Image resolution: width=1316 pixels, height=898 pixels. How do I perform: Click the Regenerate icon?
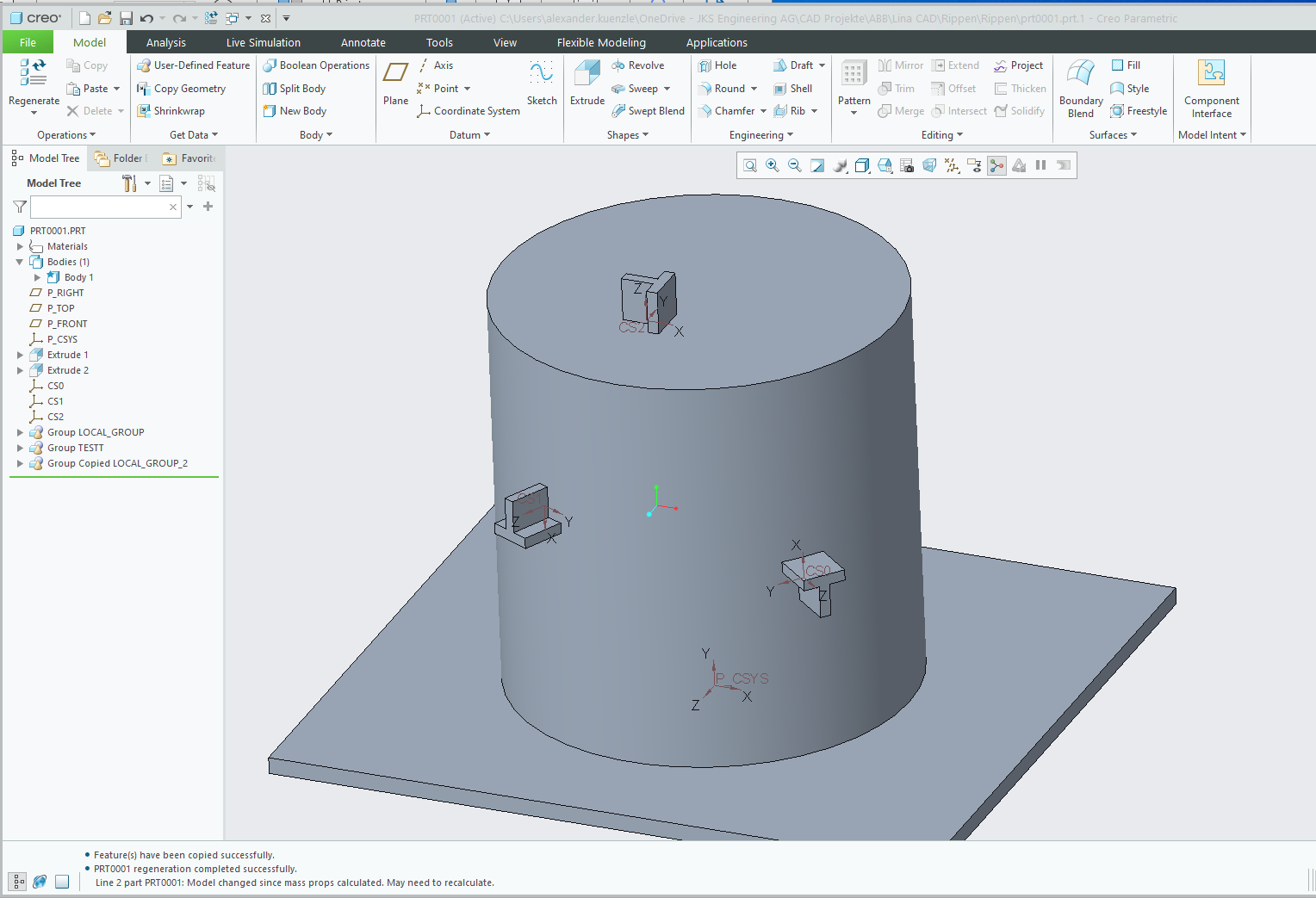tap(34, 74)
